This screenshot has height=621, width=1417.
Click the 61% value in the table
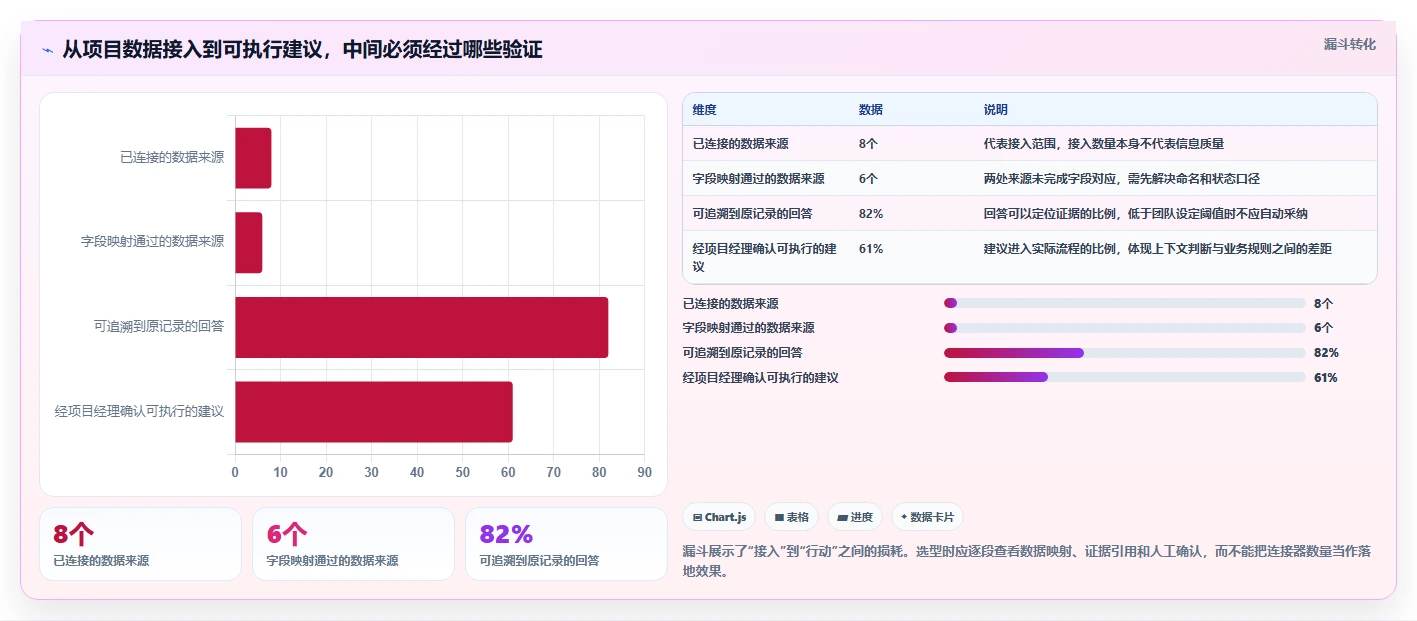point(871,249)
